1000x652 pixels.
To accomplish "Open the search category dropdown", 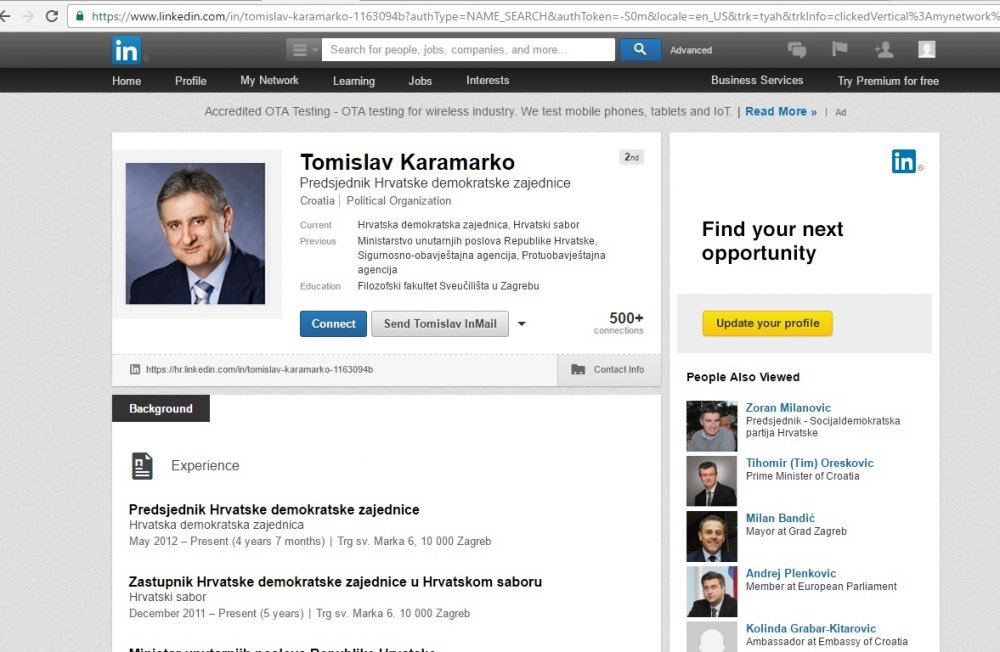I will point(302,50).
